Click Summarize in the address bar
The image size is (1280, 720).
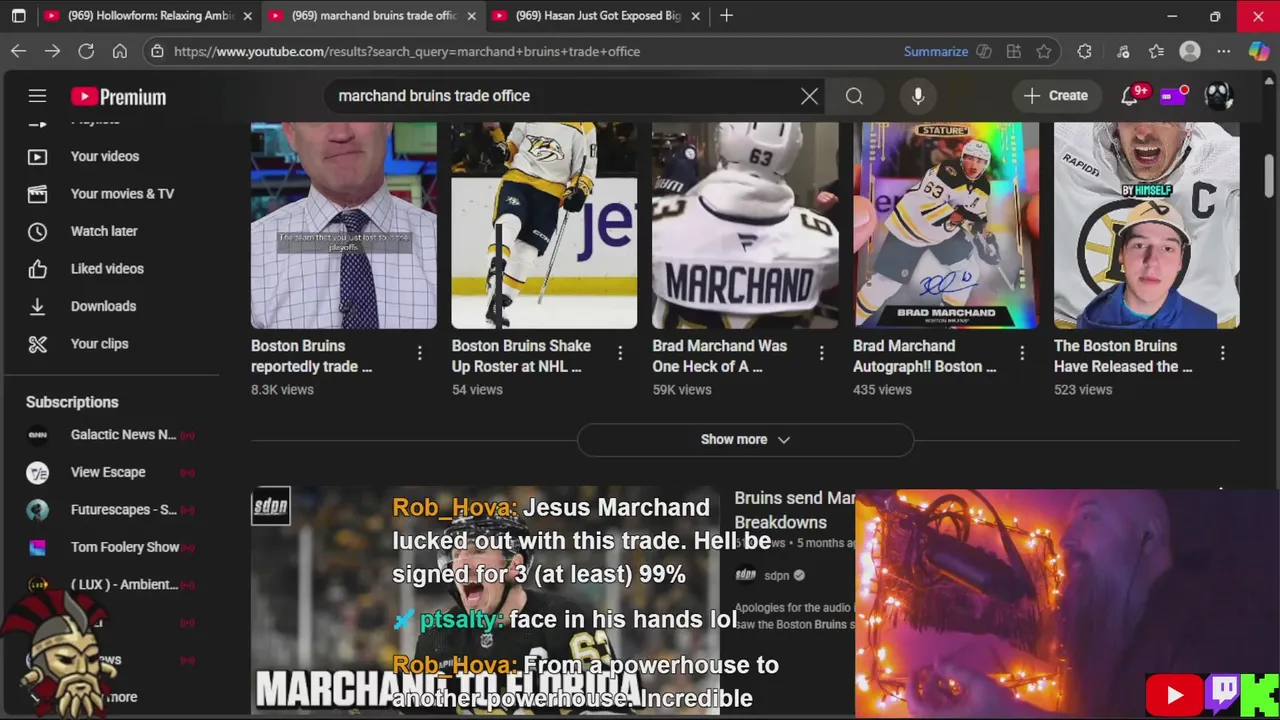click(936, 51)
